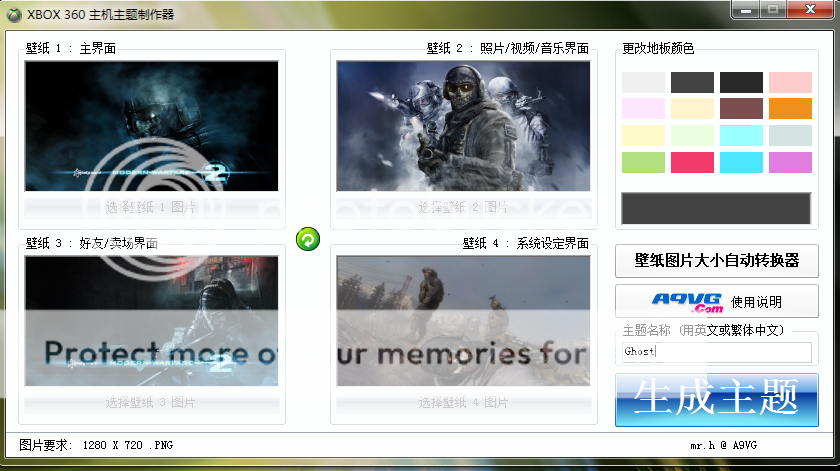Pick the bright green color swatch
Screen dimensions: 840x471
pyautogui.click(x=643, y=162)
